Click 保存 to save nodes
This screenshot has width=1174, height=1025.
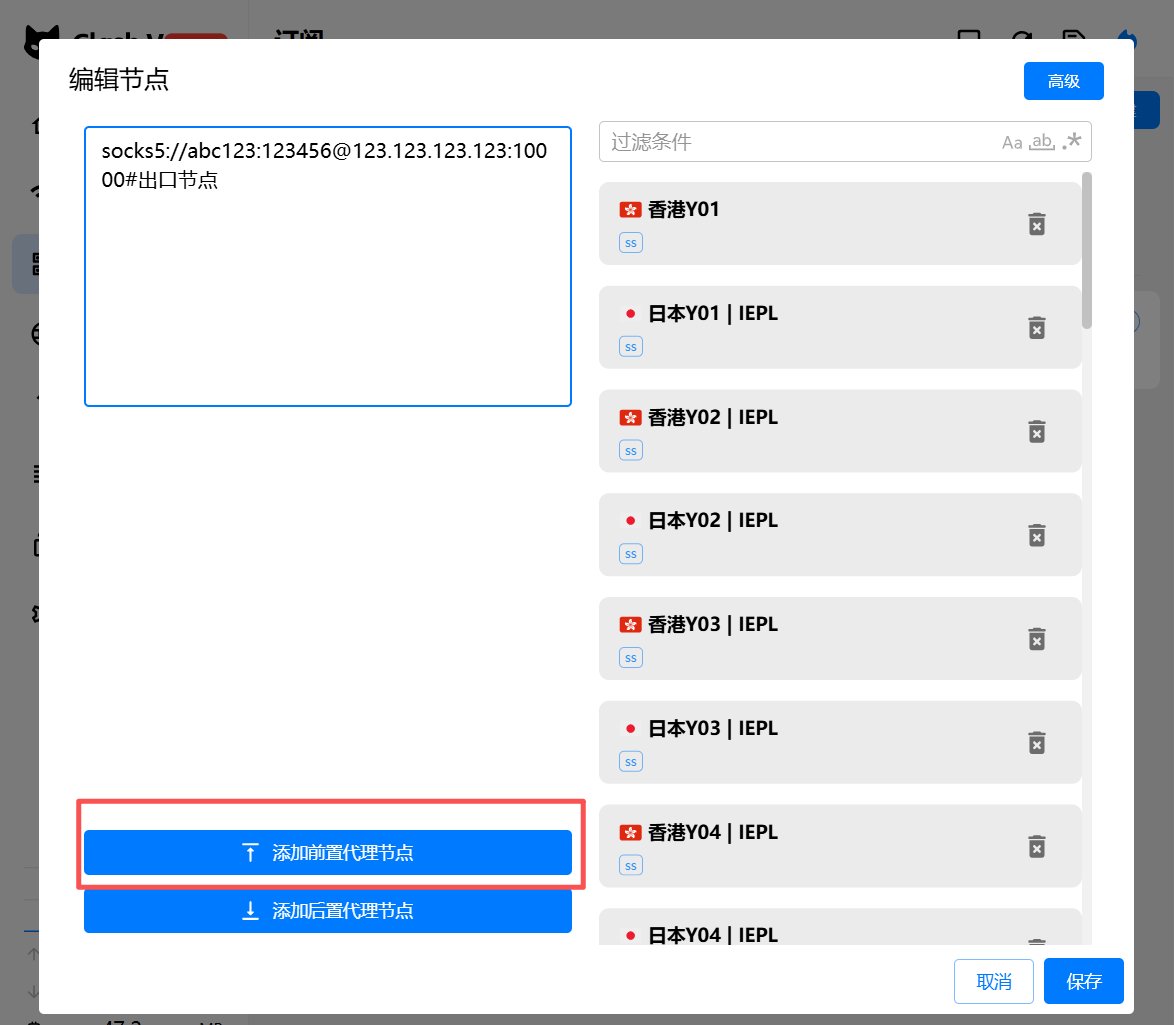[1083, 981]
